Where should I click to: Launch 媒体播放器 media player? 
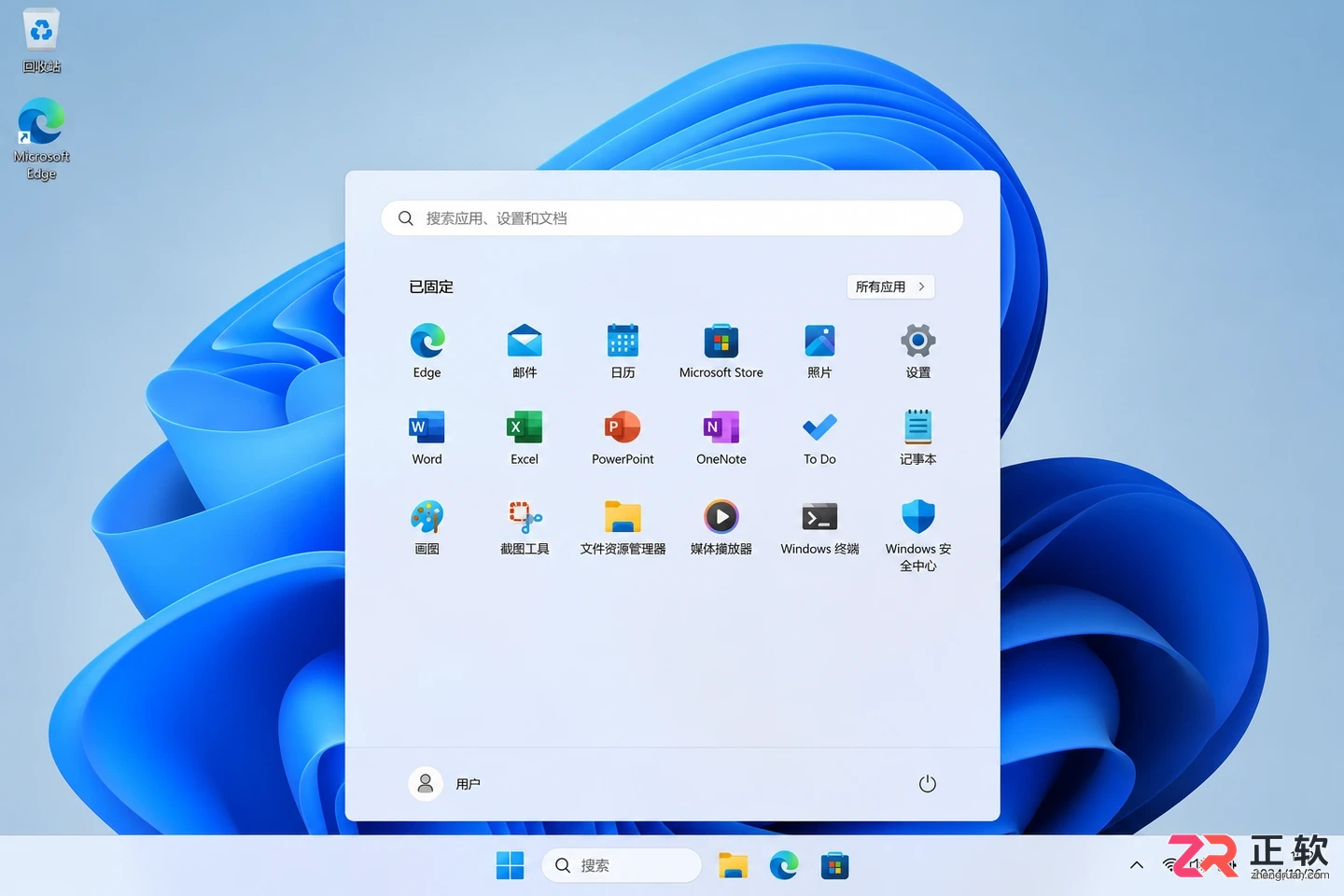[721, 527]
